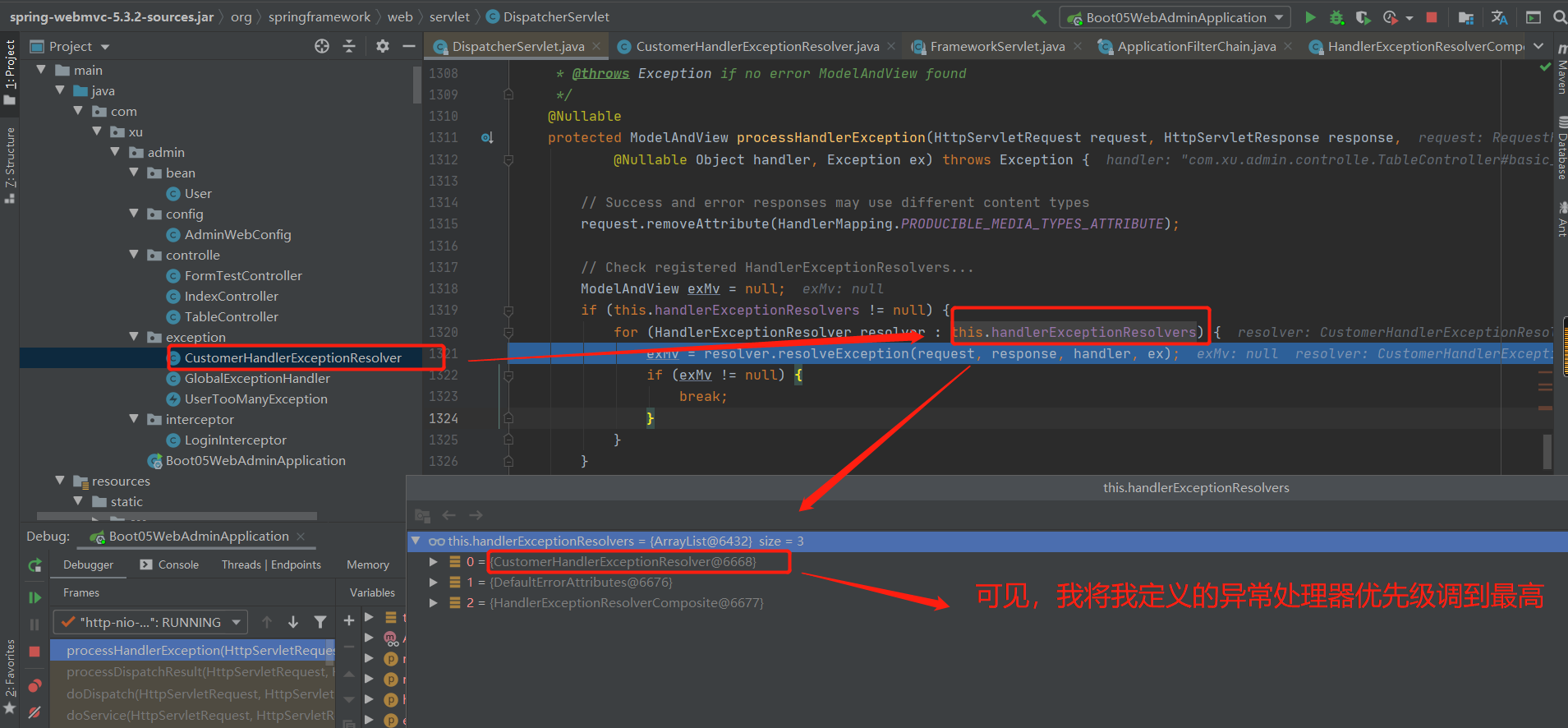Click the DispatcherServlet breadcrumb item
Image resolution: width=1568 pixels, height=728 pixels.
click(x=548, y=16)
